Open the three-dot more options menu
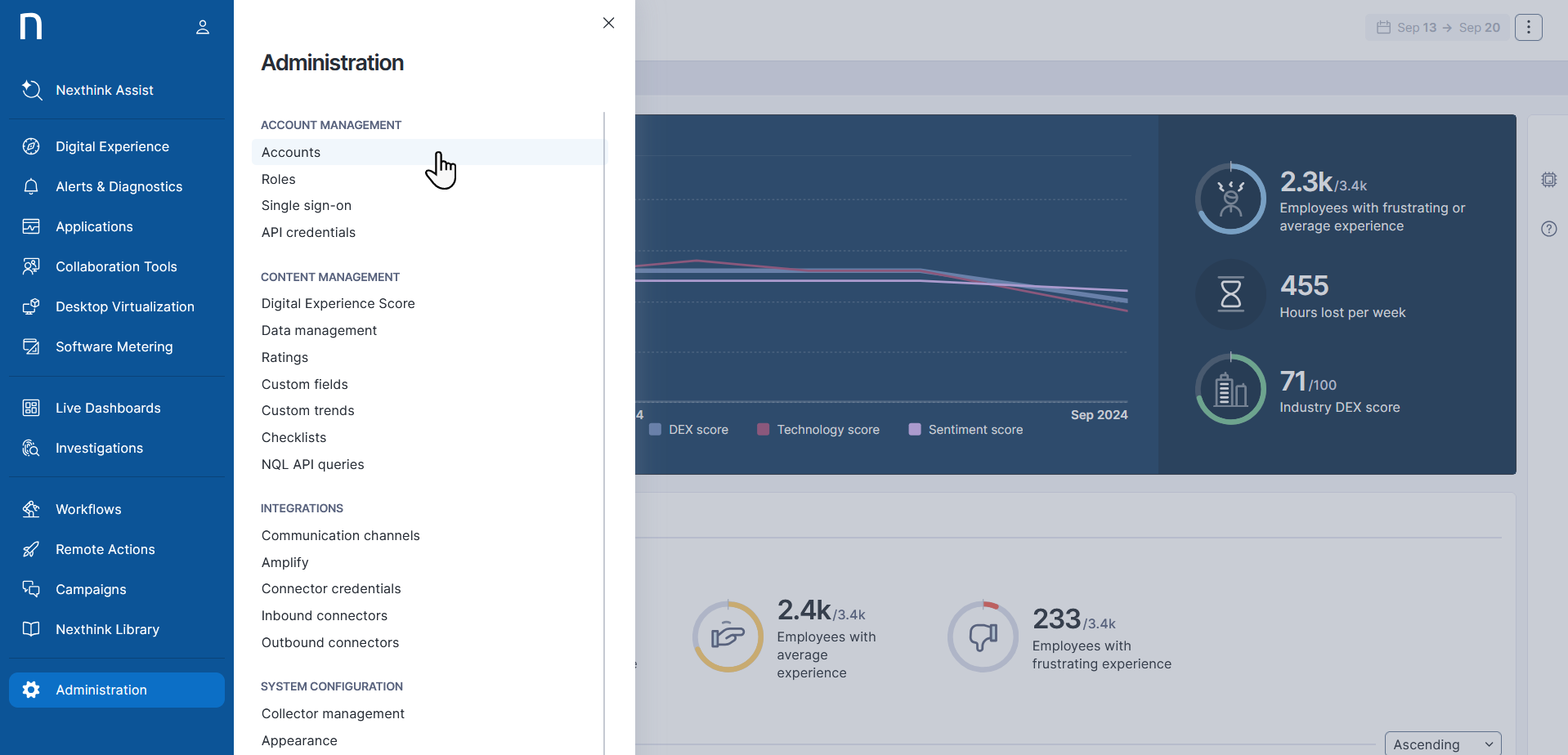Image resolution: width=1568 pixels, height=755 pixels. pos(1528,28)
